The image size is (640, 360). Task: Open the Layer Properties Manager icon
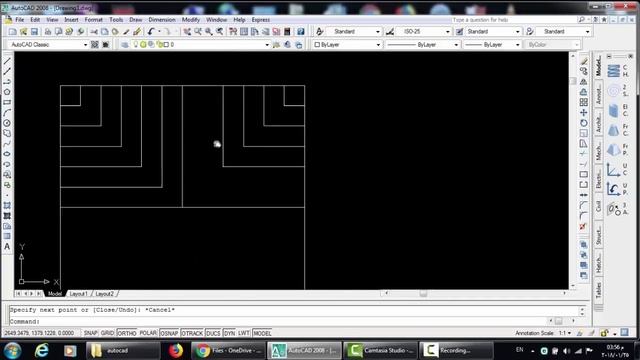pyautogui.click(x=125, y=44)
